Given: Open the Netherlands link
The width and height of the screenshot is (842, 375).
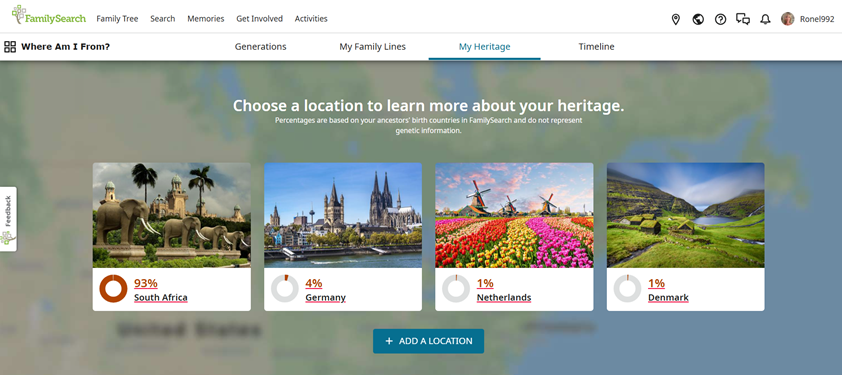Looking at the screenshot, I should (x=504, y=297).
